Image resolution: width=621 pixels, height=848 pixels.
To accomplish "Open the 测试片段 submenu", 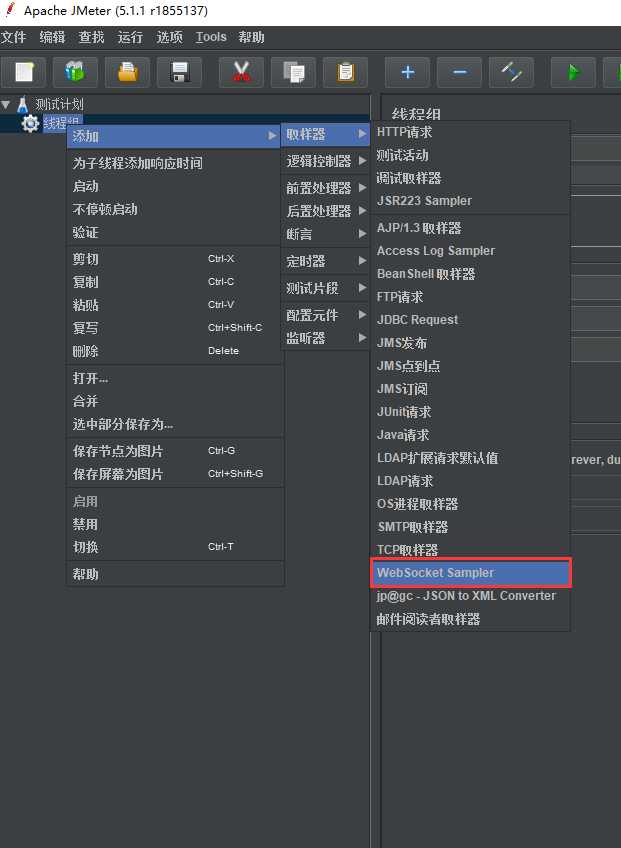I will (x=326, y=288).
